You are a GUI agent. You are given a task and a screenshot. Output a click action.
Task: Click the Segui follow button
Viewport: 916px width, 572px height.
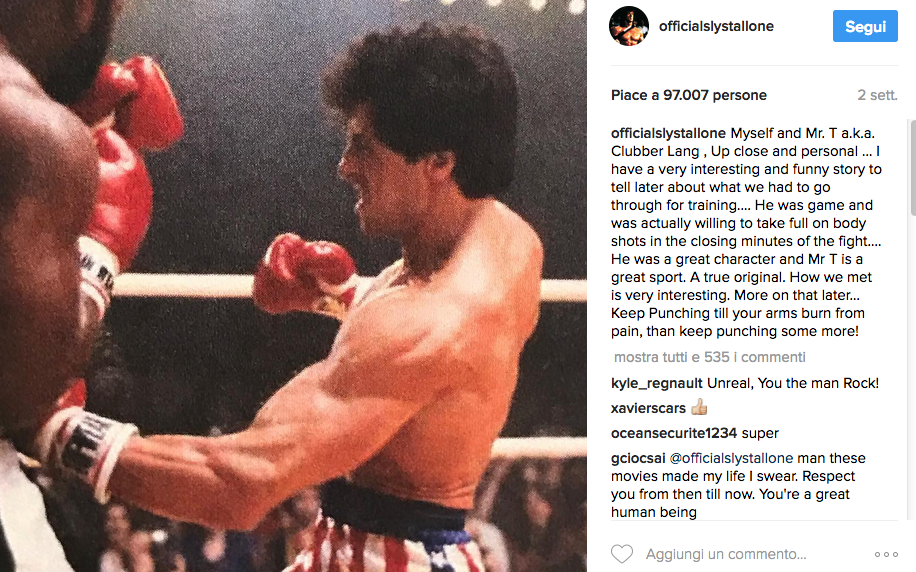[865, 26]
